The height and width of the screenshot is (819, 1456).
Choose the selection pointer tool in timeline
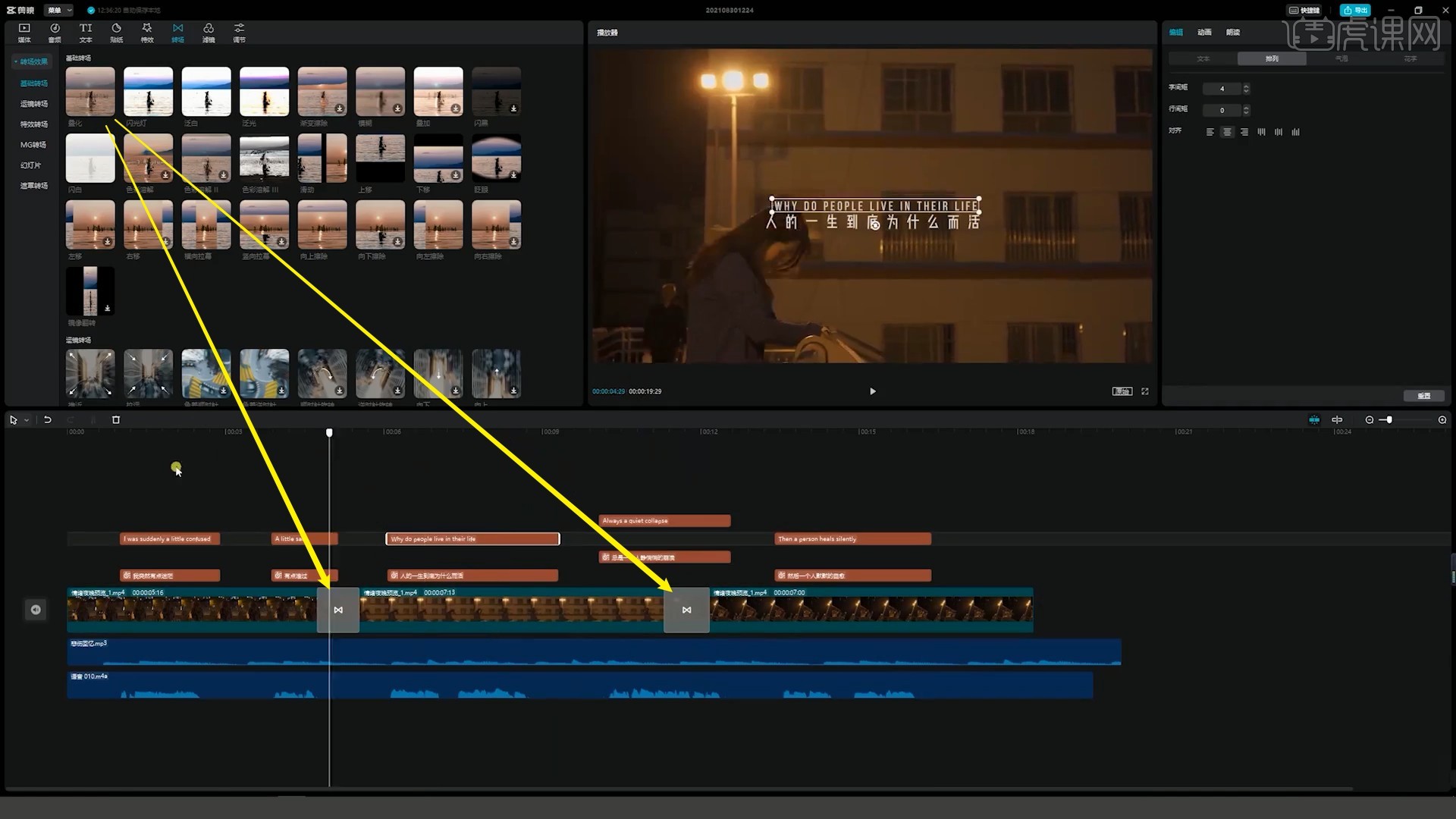click(13, 419)
